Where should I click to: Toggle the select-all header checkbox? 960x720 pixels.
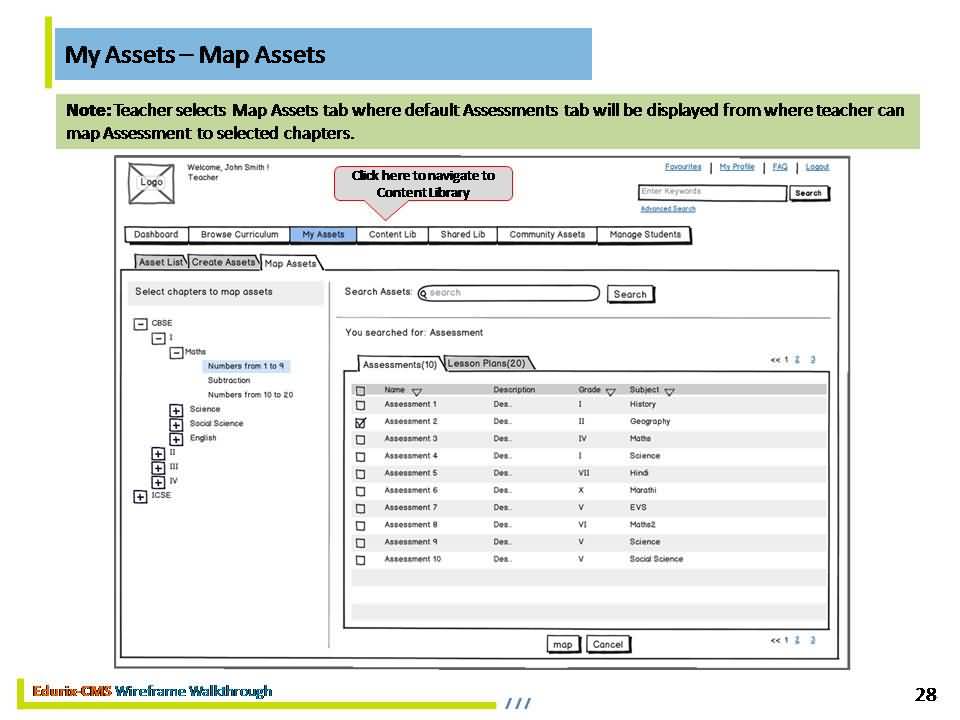pos(361,391)
